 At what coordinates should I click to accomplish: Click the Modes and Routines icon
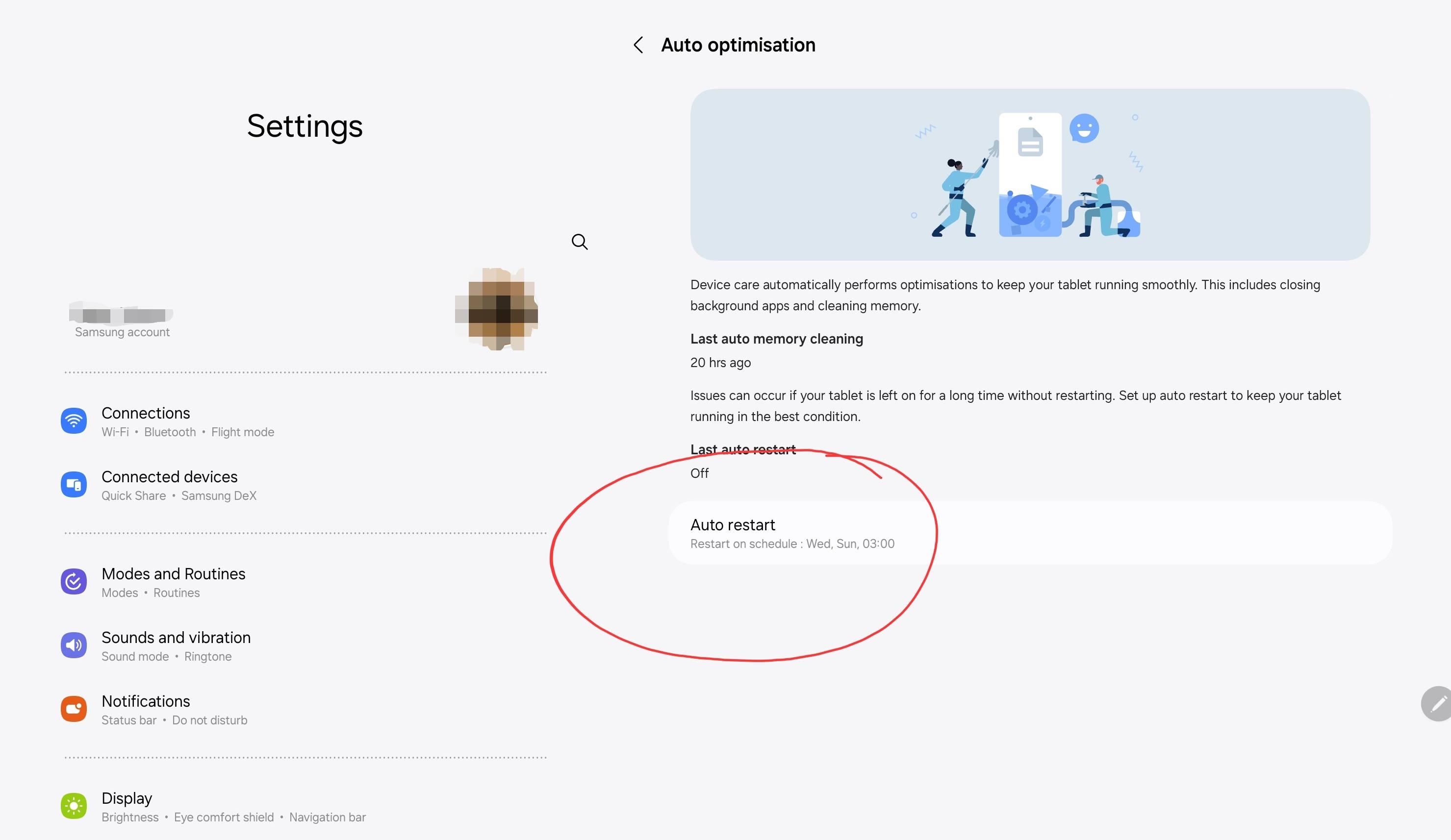pyautogui.click(x=74, y=582)
